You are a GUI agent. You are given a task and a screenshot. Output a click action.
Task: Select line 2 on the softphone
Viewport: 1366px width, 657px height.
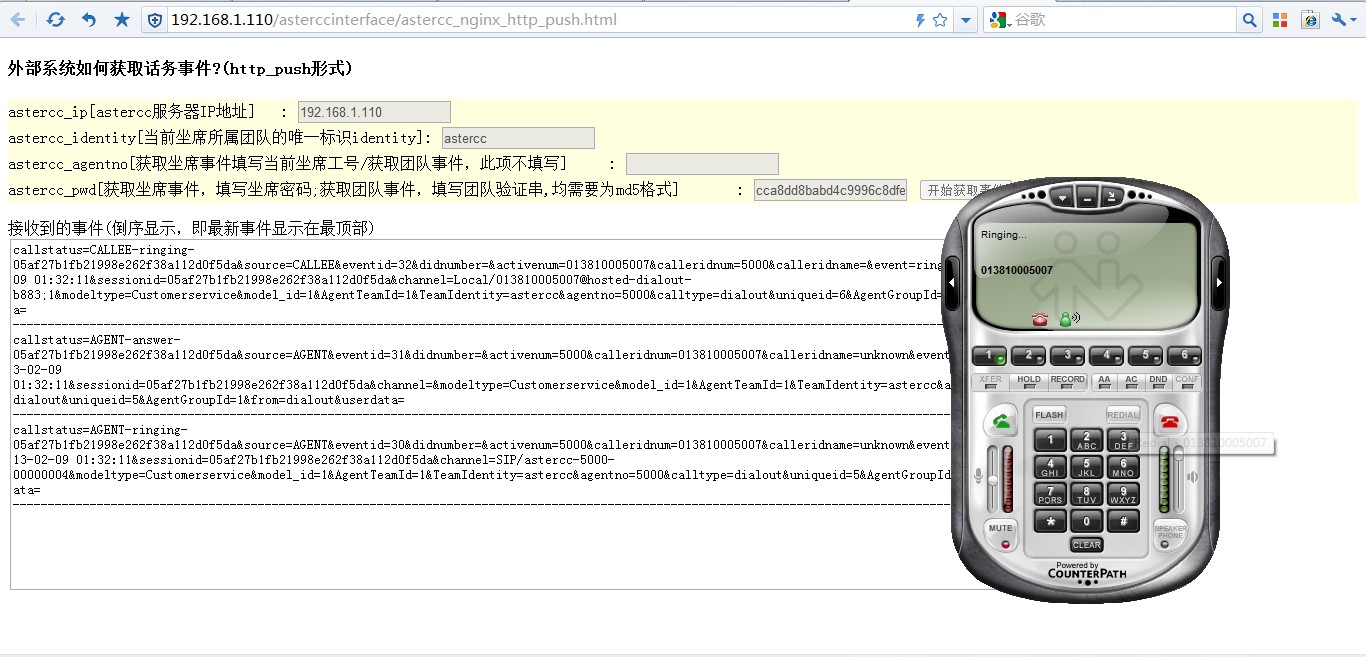click(1028, 356)
